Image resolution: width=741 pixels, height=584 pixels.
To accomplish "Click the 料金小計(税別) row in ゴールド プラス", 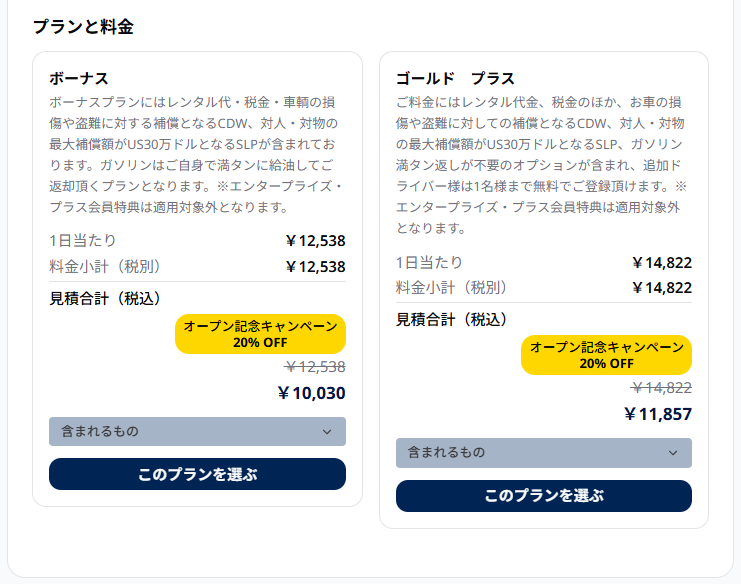I will (x=543, y=288).
